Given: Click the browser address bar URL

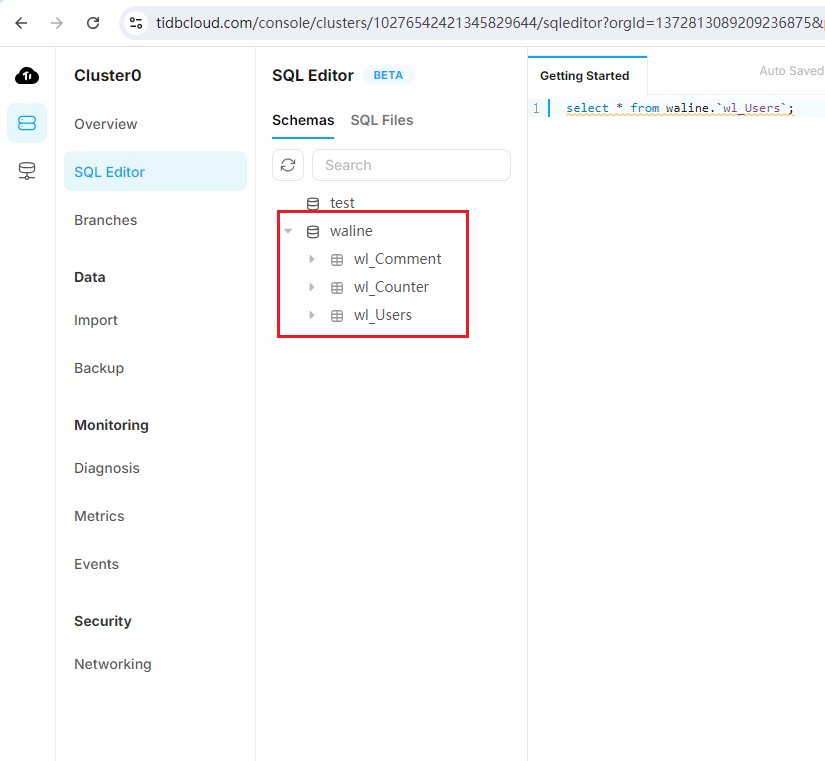Looking at the screenshot, I should (x=489, y=23).
